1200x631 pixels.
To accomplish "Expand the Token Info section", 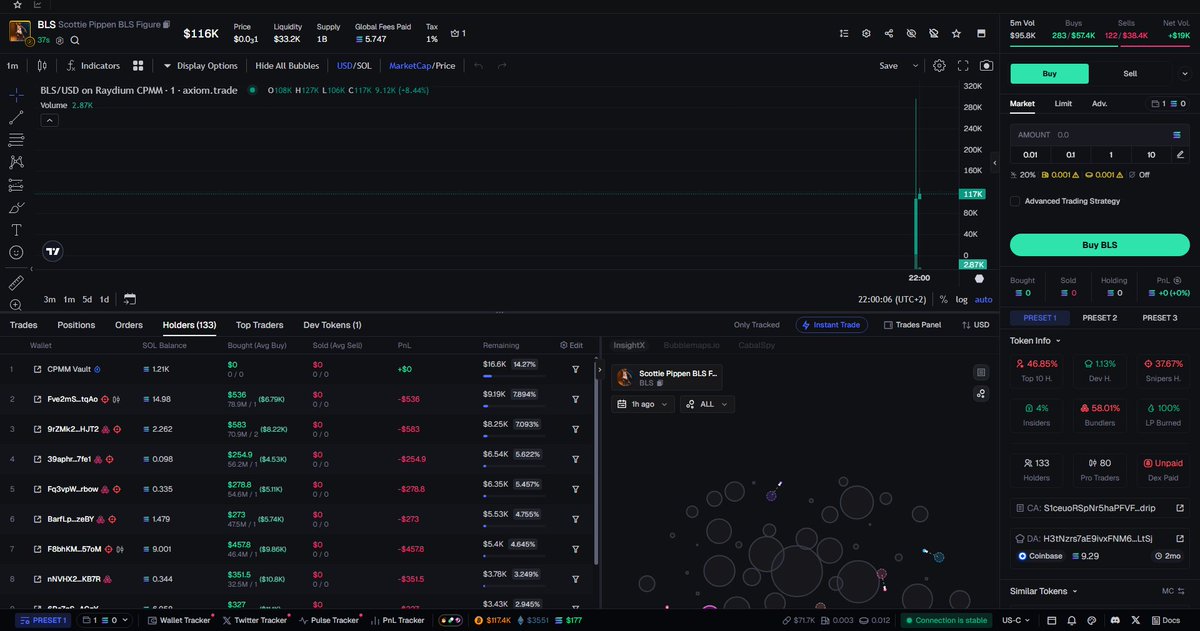I will [1036, 340].
